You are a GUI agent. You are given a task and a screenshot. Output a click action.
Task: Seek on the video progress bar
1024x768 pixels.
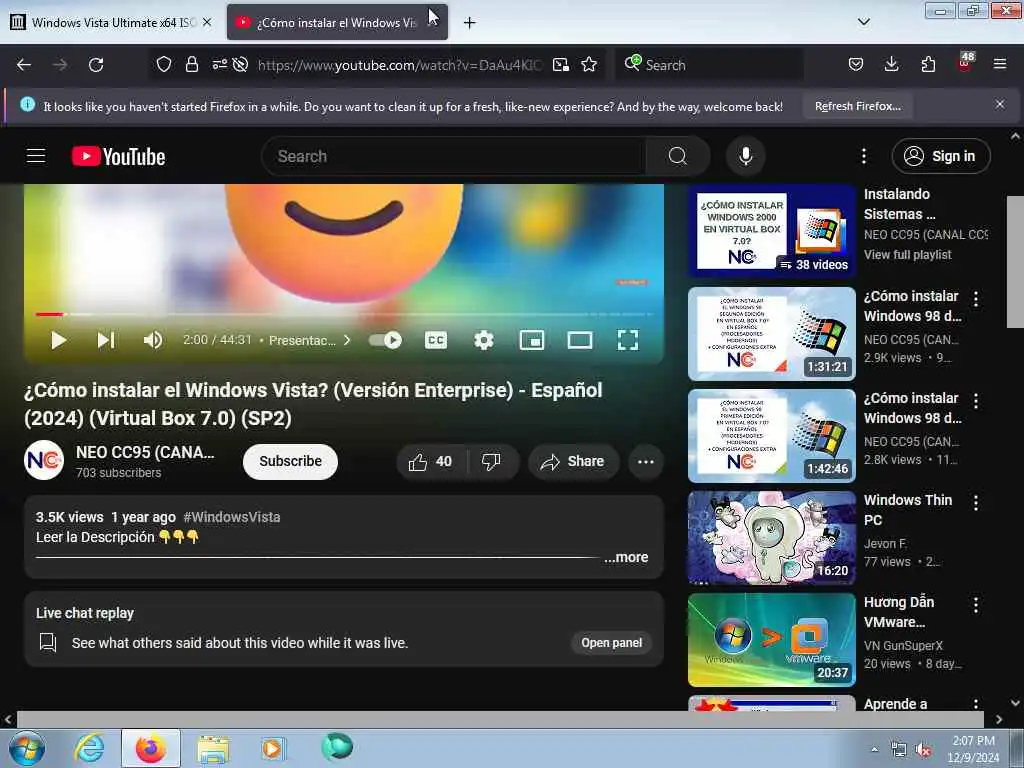(344, 315)
